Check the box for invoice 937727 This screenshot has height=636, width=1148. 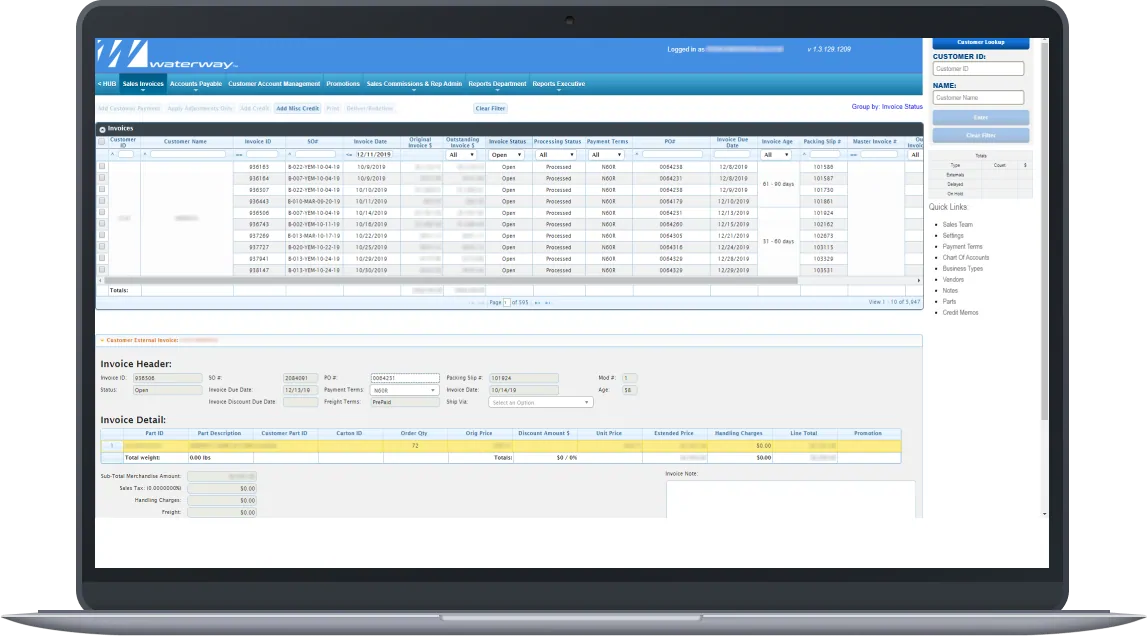tap(102, 247)
